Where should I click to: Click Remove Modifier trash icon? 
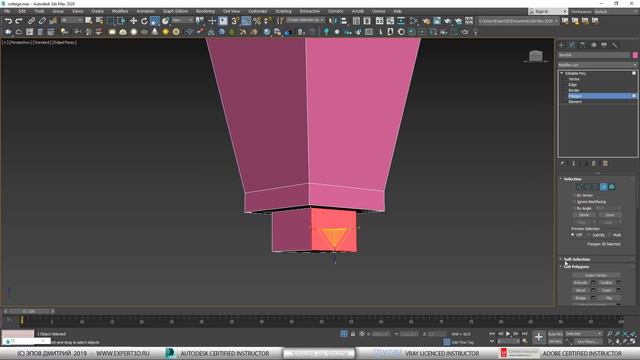tap(594, 164)
